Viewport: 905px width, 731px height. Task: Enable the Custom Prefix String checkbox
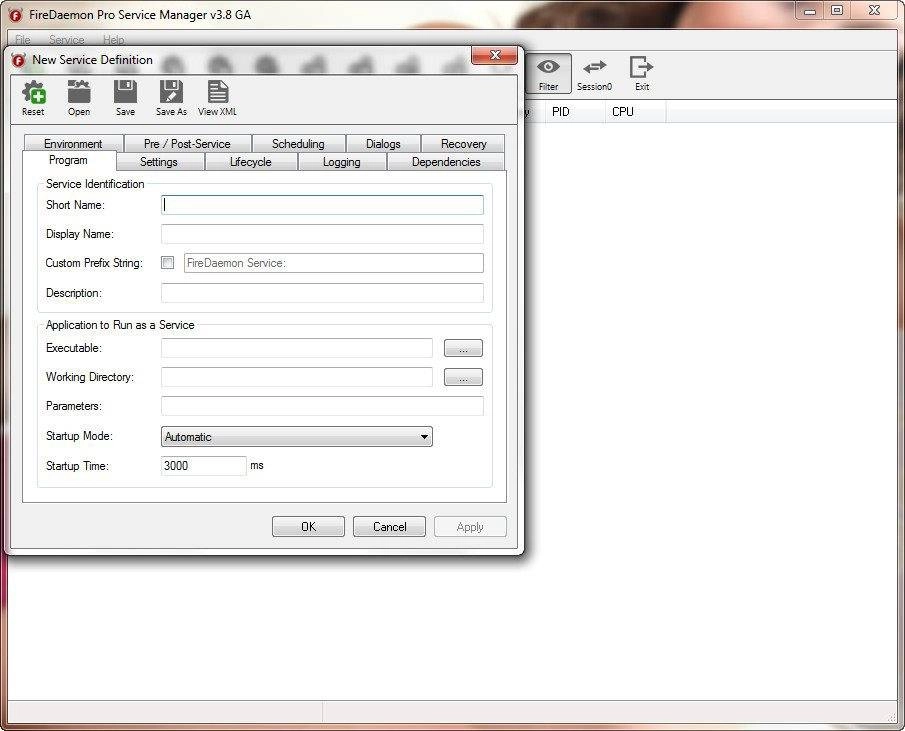click(167, 263)
